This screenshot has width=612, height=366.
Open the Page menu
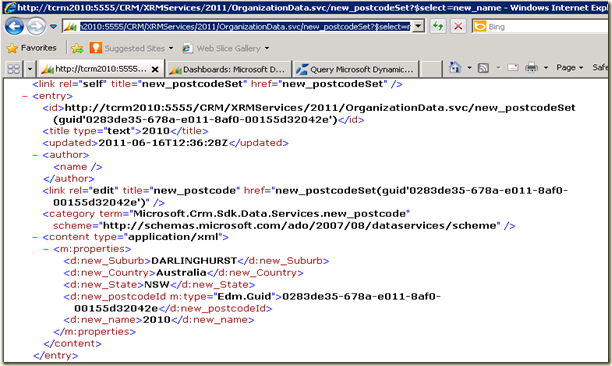pyautogui.click(x=569, y=68)
